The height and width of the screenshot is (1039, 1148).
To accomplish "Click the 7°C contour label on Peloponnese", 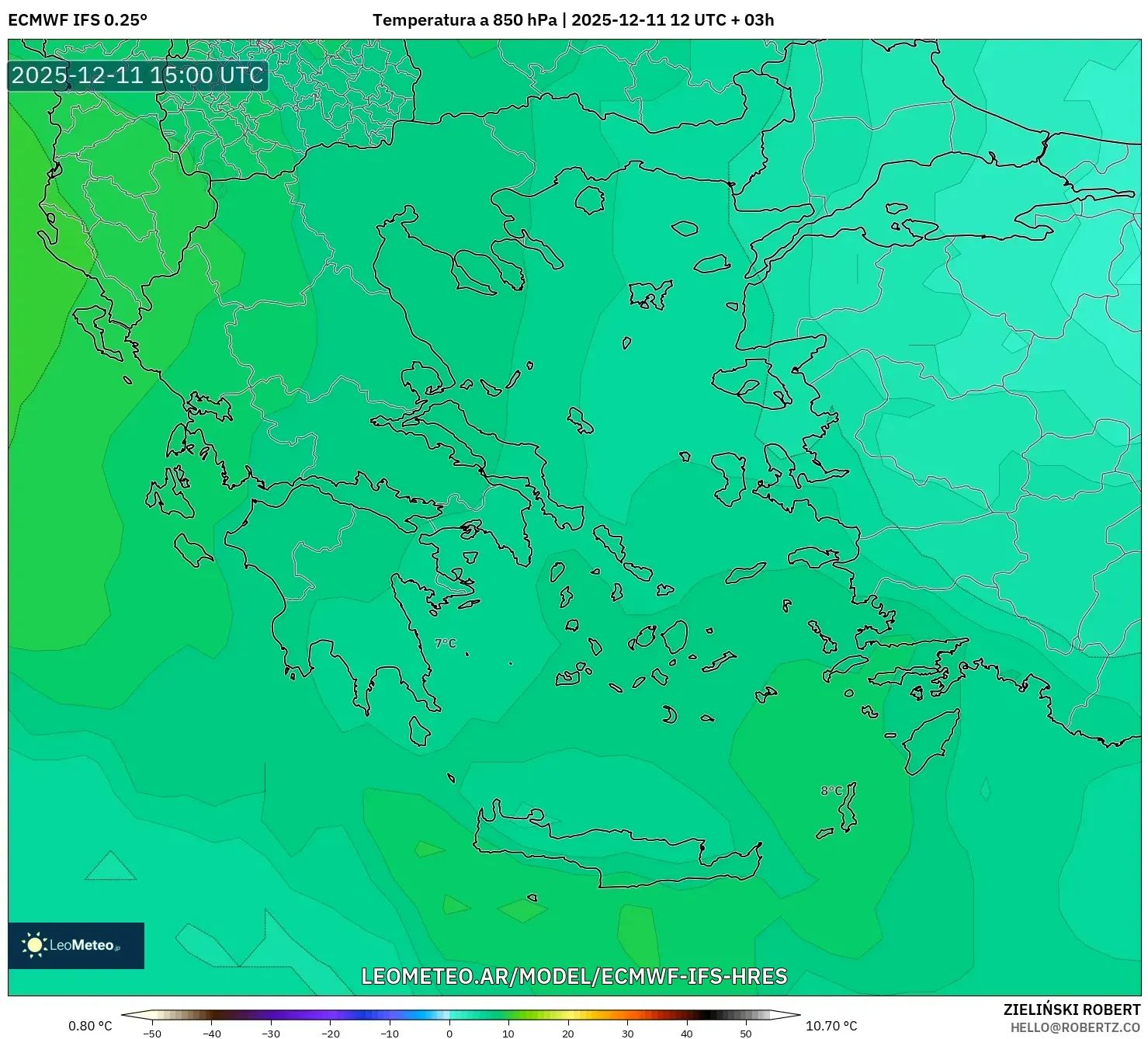I will (445, 642).
